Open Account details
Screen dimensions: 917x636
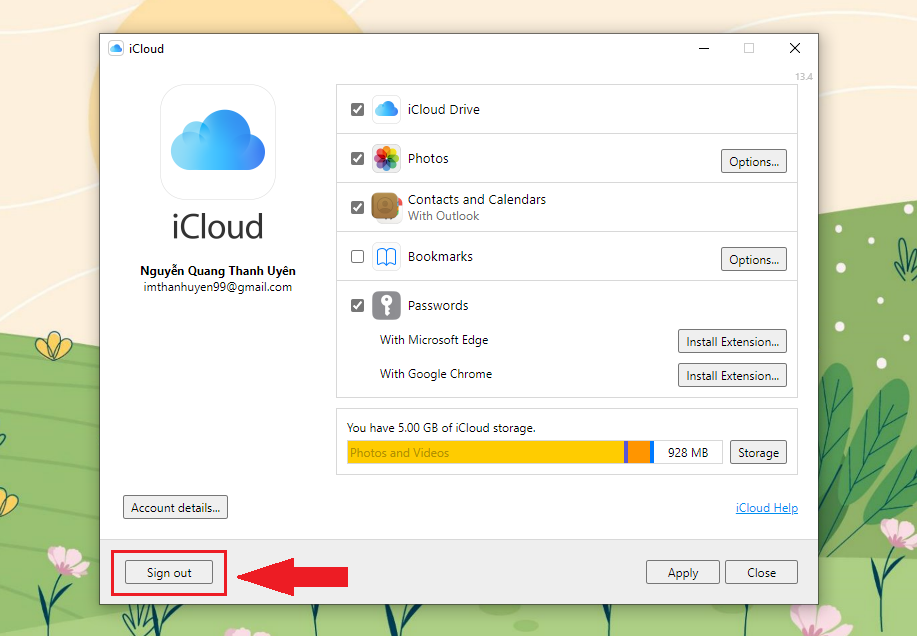coord(175,507)
